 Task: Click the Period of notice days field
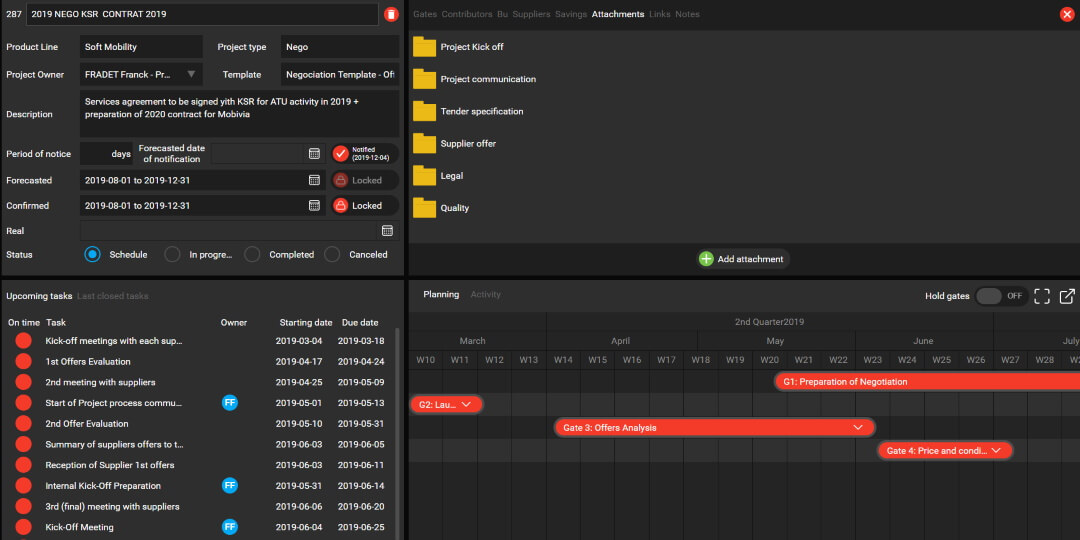107,154
